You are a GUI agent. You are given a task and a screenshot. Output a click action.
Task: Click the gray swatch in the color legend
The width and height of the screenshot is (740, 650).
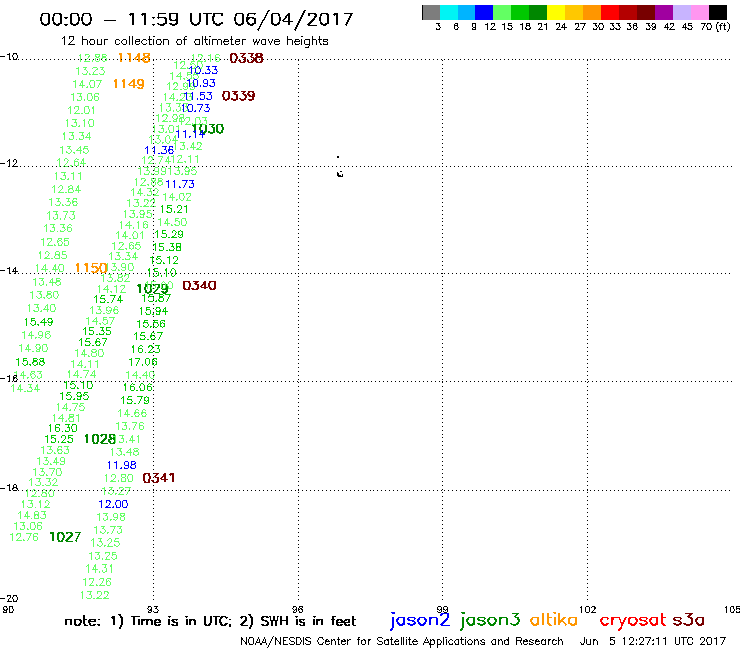(x=431, y=12)
